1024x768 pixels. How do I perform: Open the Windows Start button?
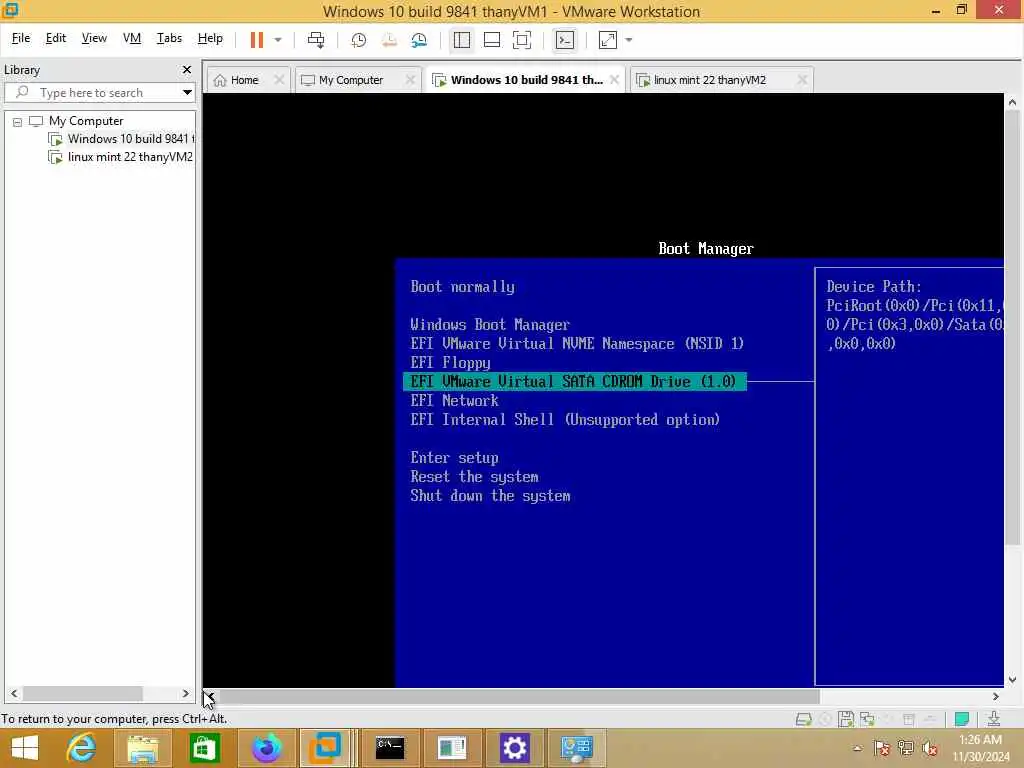pyautogui.click(x=25, y=748)
